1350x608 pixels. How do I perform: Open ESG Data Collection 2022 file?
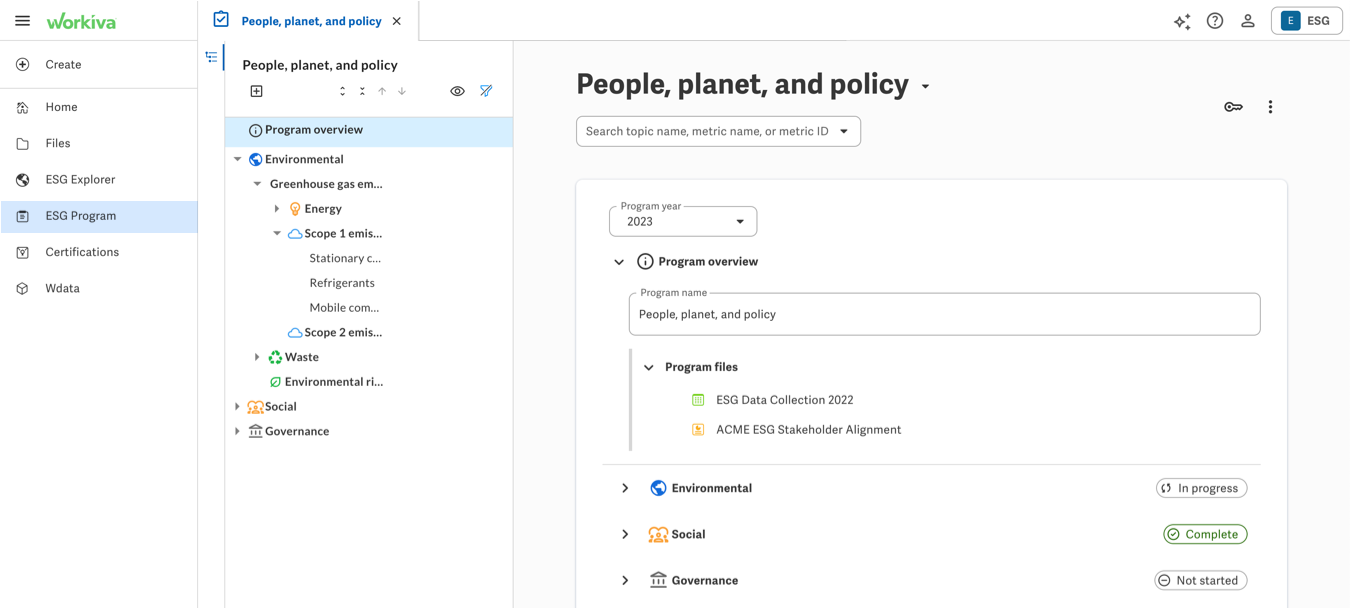pos(784,400)
